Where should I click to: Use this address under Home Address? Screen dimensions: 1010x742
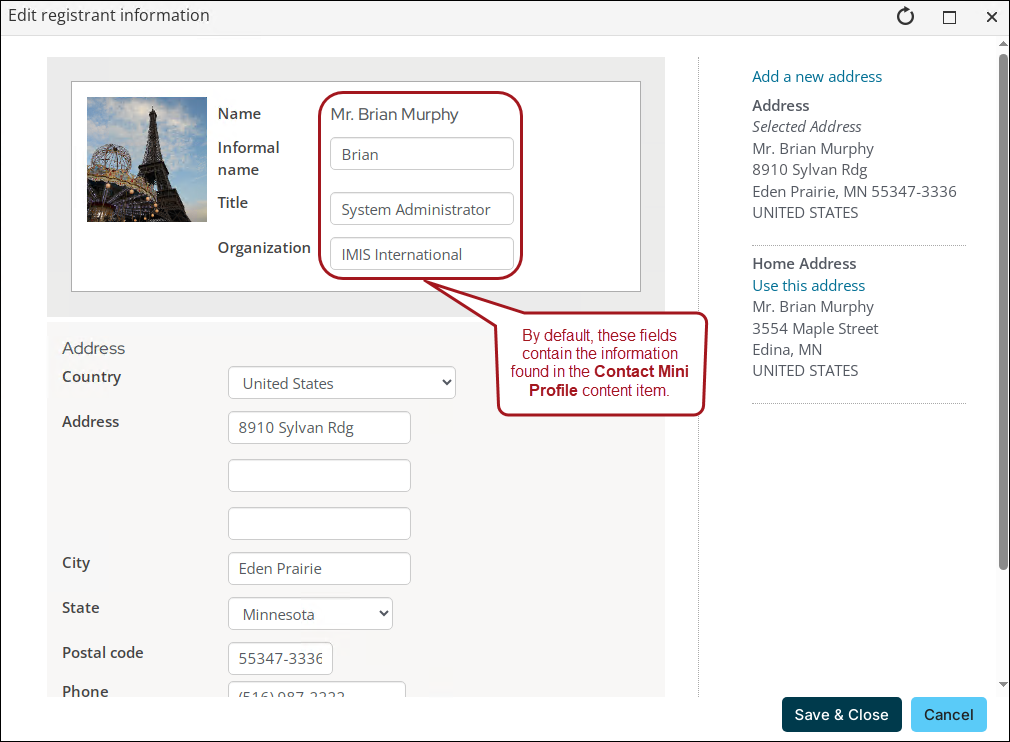[x=808, y=285]
